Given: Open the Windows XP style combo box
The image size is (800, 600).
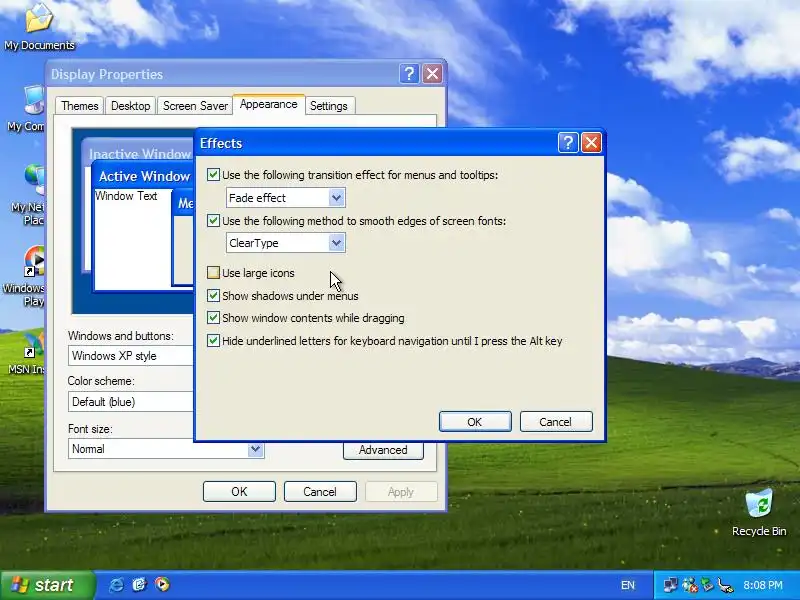Looking at the screenshot, I should click(131, 356).
